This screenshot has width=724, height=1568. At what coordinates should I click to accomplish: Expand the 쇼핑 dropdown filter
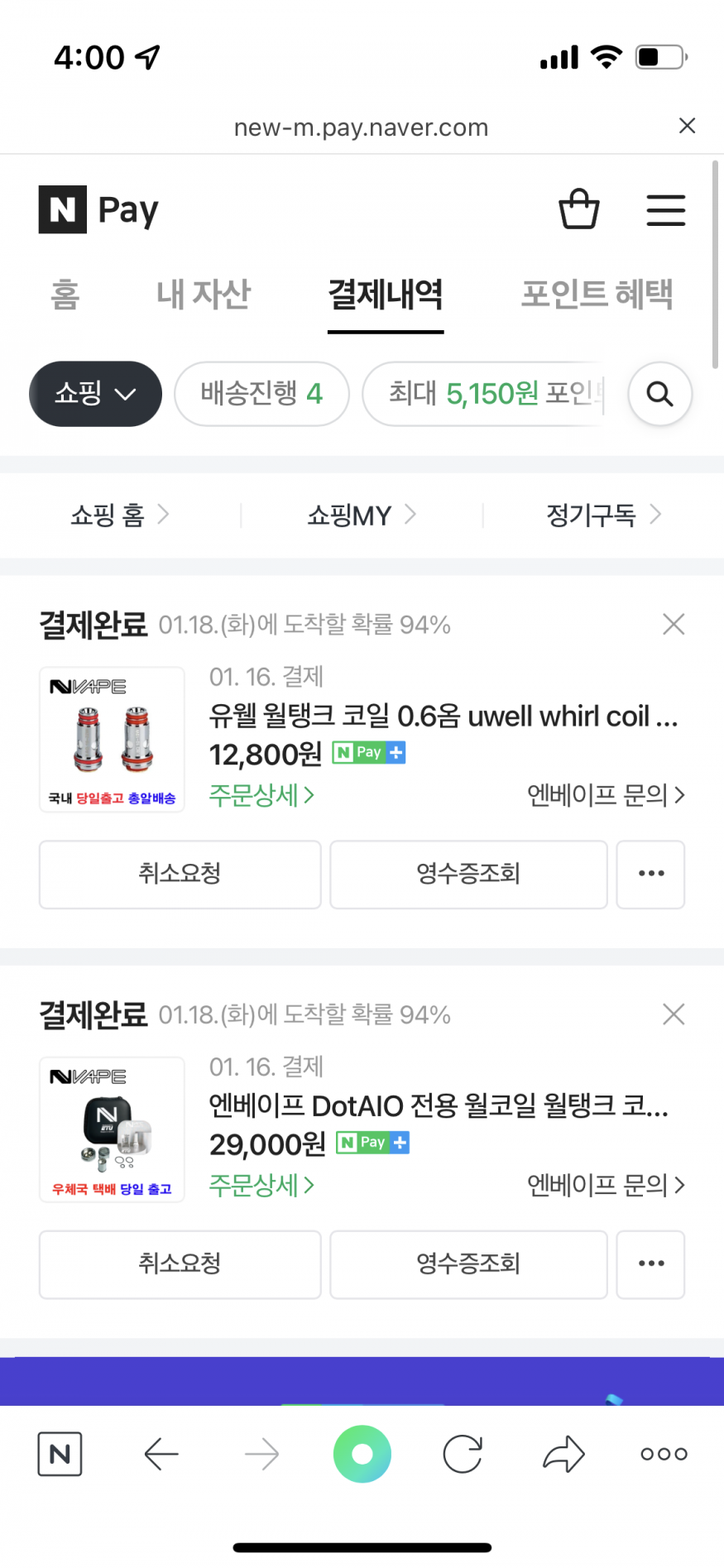coord(95,394)
